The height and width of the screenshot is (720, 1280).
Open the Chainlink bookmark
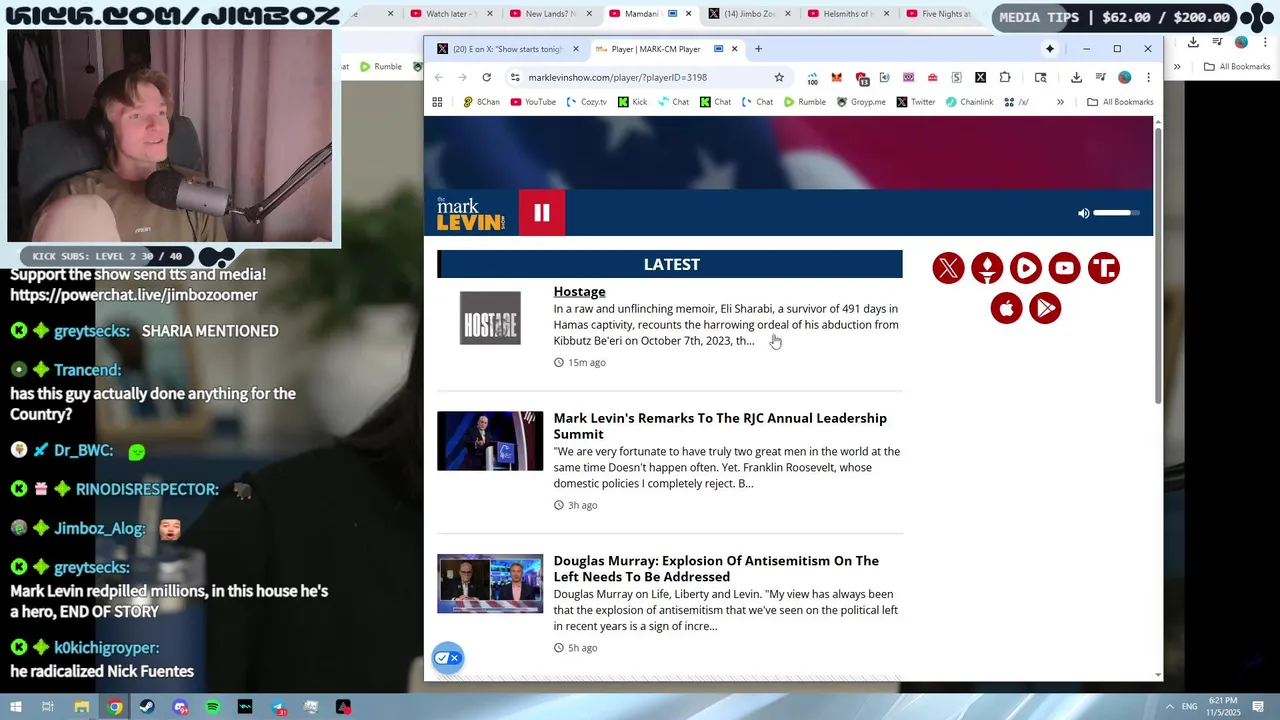pos(970,102)
